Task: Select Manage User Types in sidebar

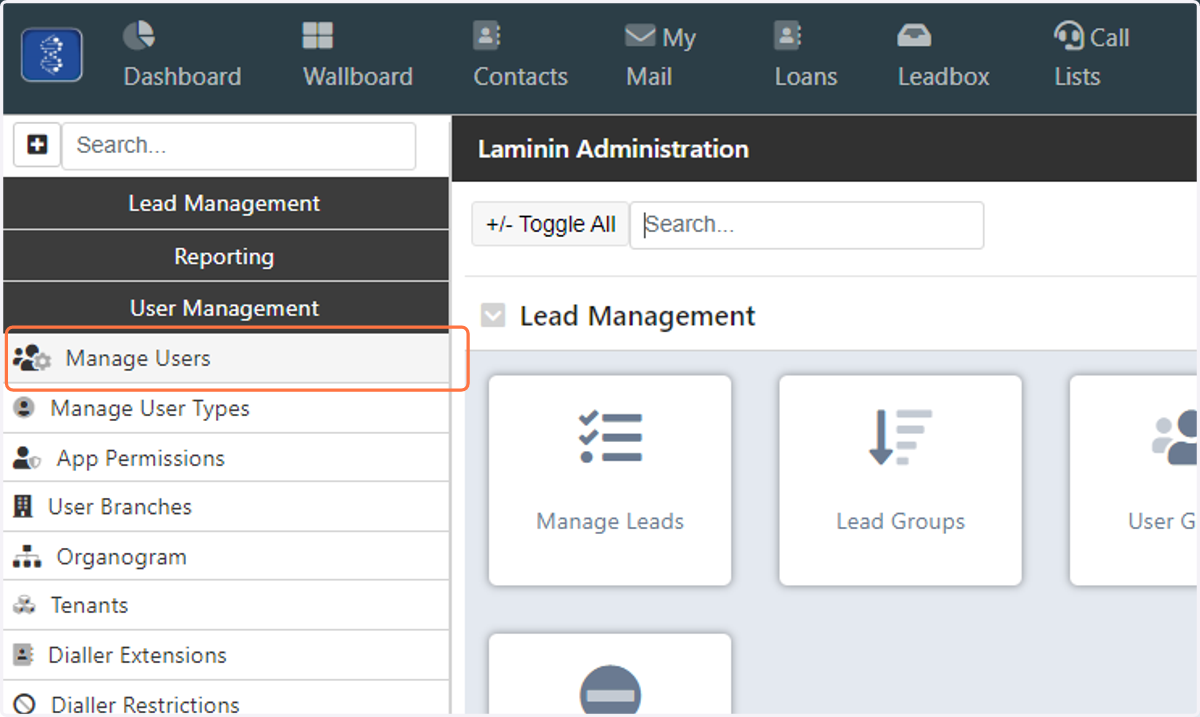Action: [x=226, y=408]
